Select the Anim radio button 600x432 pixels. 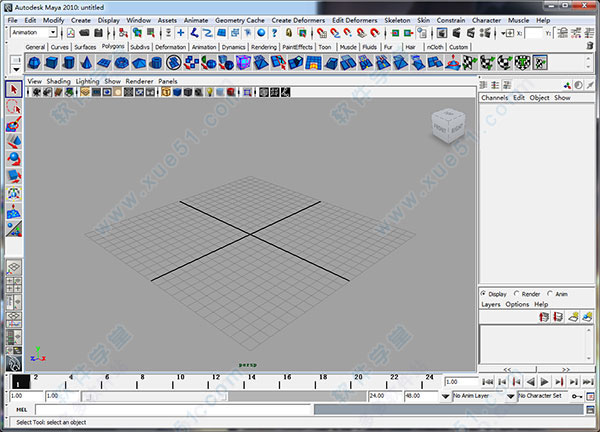[550, 293]
